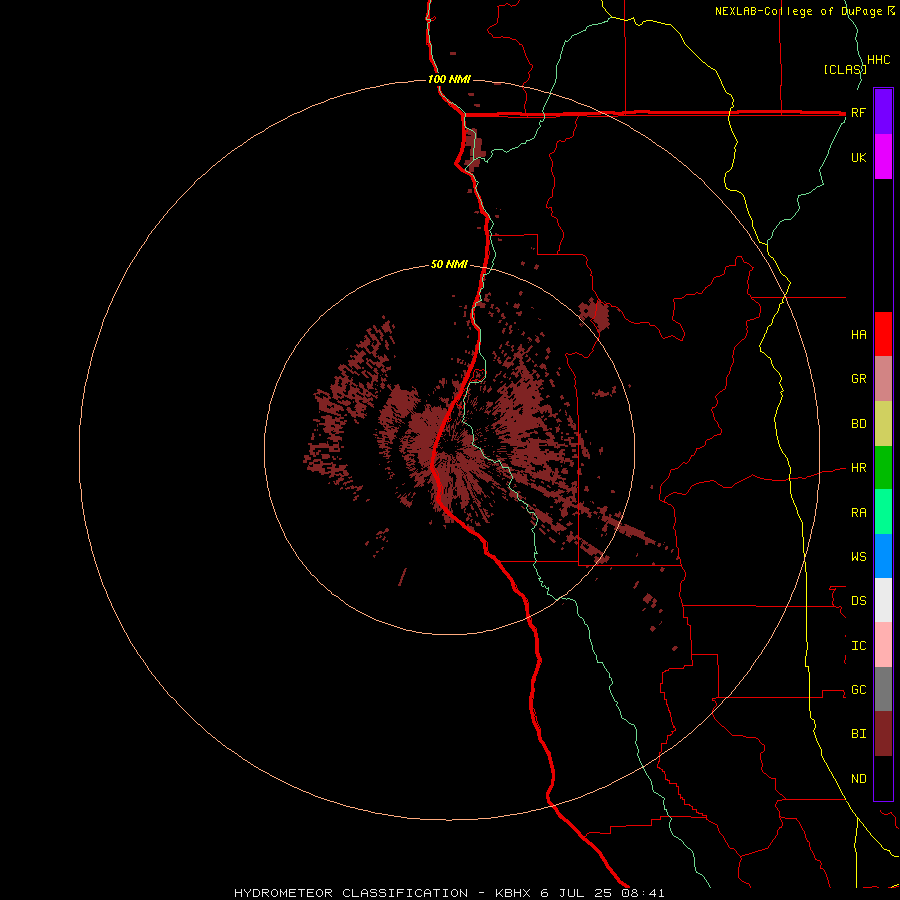The height and width of the screenshot is (900, 900).
Task: Click the 'UK' legend label
Action: (x=858, y=157)
